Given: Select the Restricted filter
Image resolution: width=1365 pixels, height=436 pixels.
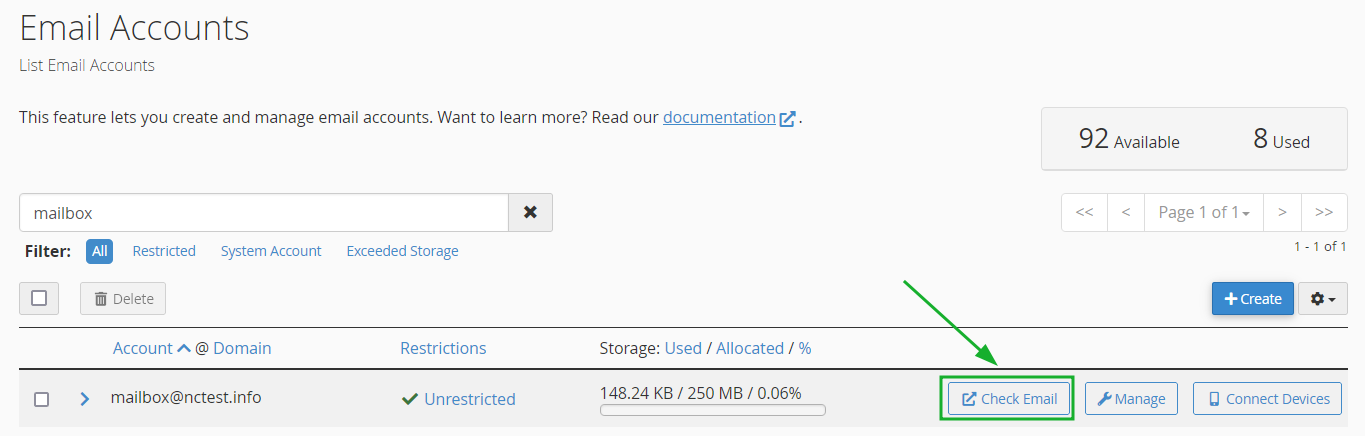Looking at the screenshot, I should [164, 251].
